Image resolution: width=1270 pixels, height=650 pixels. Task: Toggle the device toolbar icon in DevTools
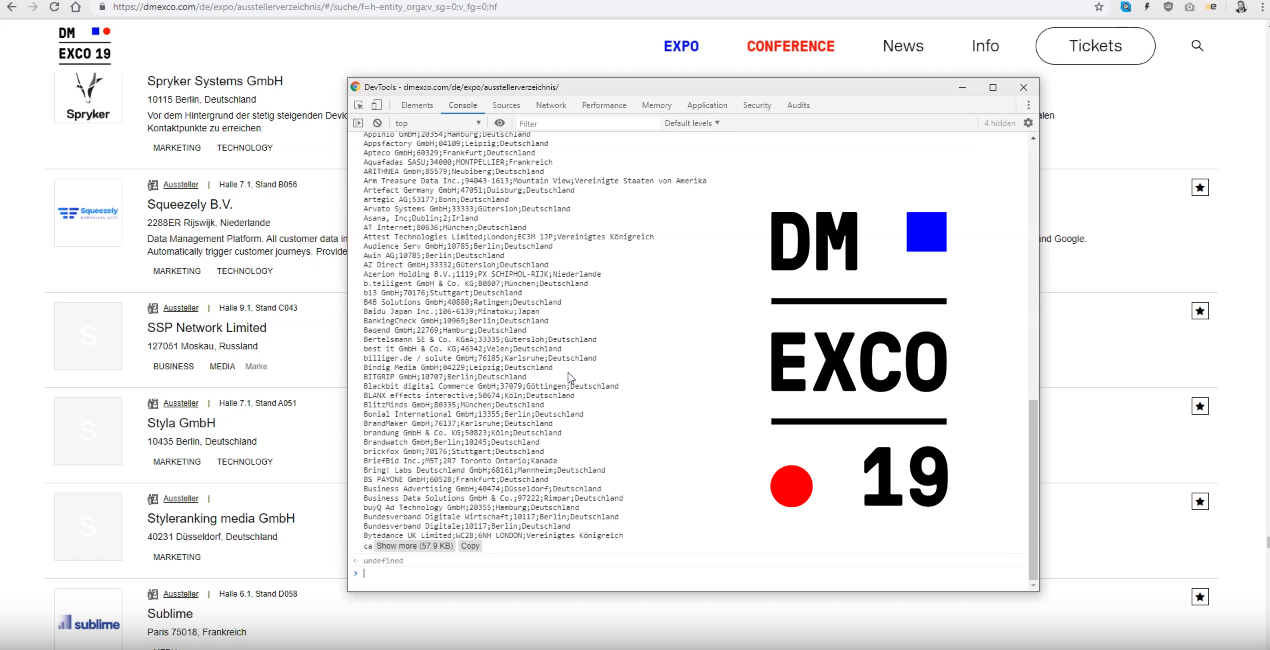point(376,105)
